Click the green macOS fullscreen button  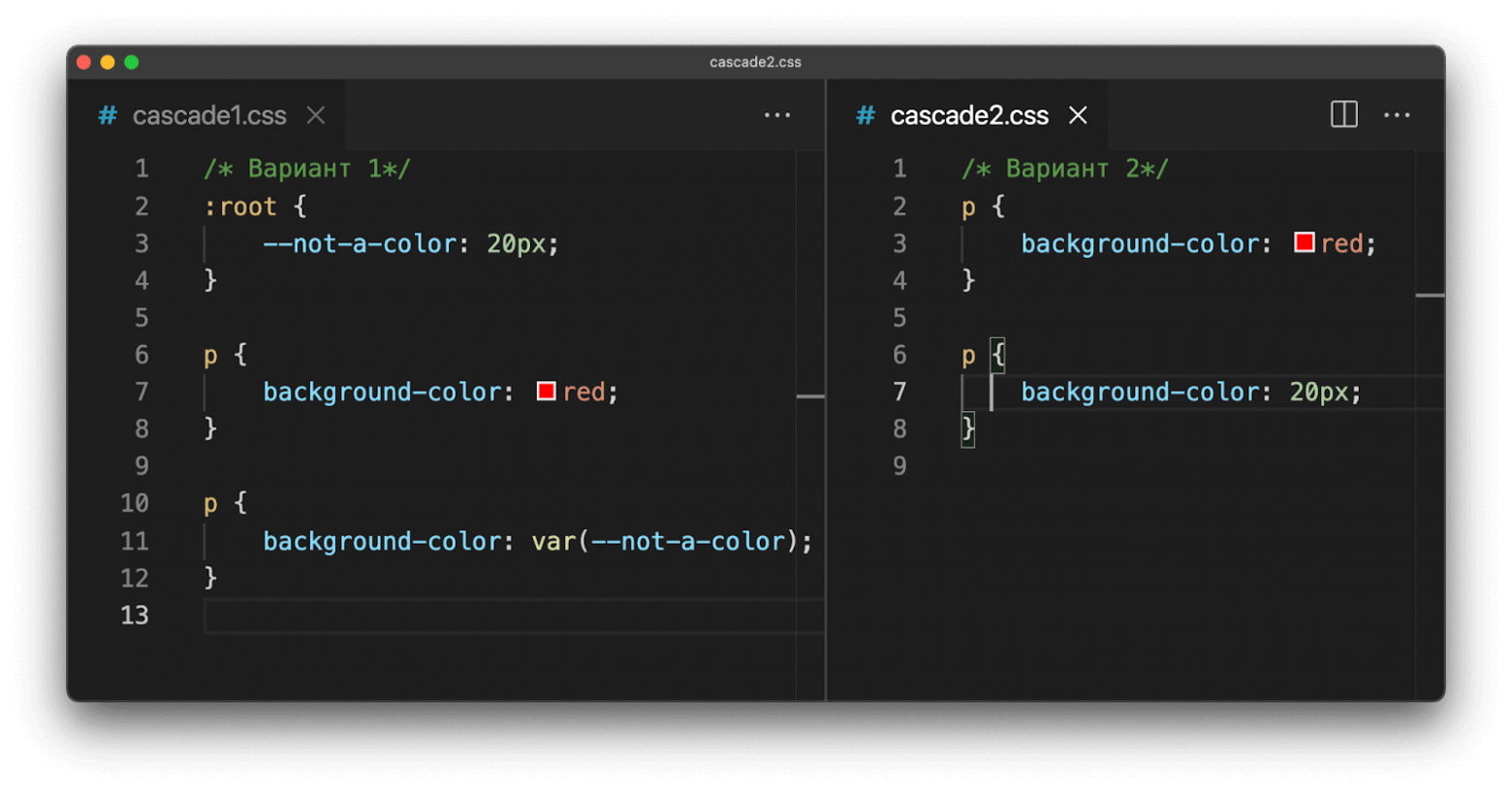(132, 62)
